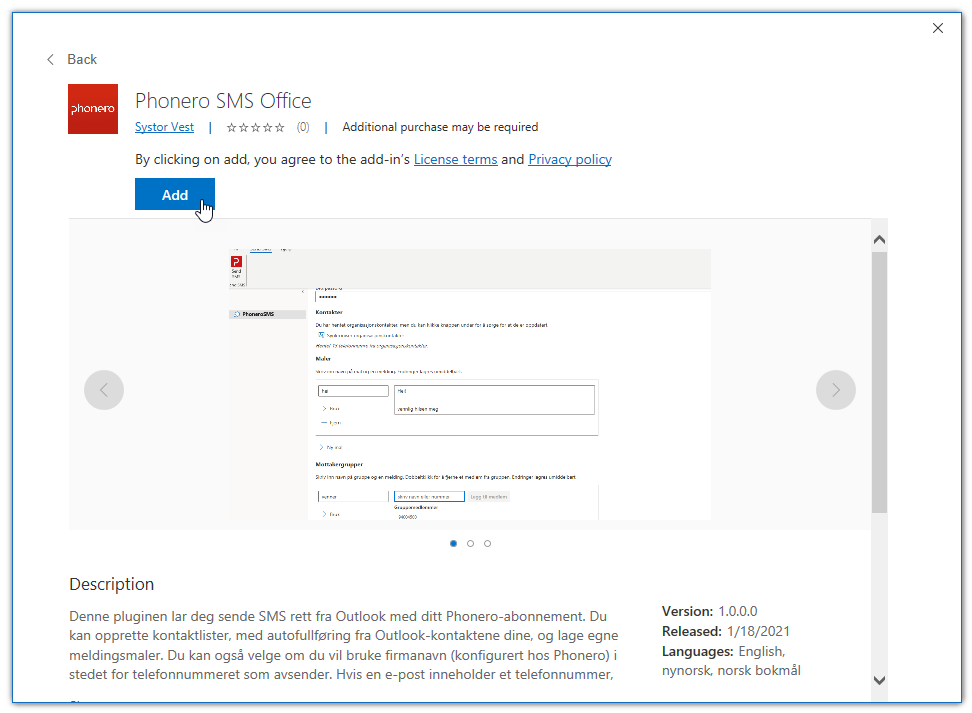Open the License terms link
Image resolution: width=972 pixels, height=713 pixels.
click(x=456, y=159)
